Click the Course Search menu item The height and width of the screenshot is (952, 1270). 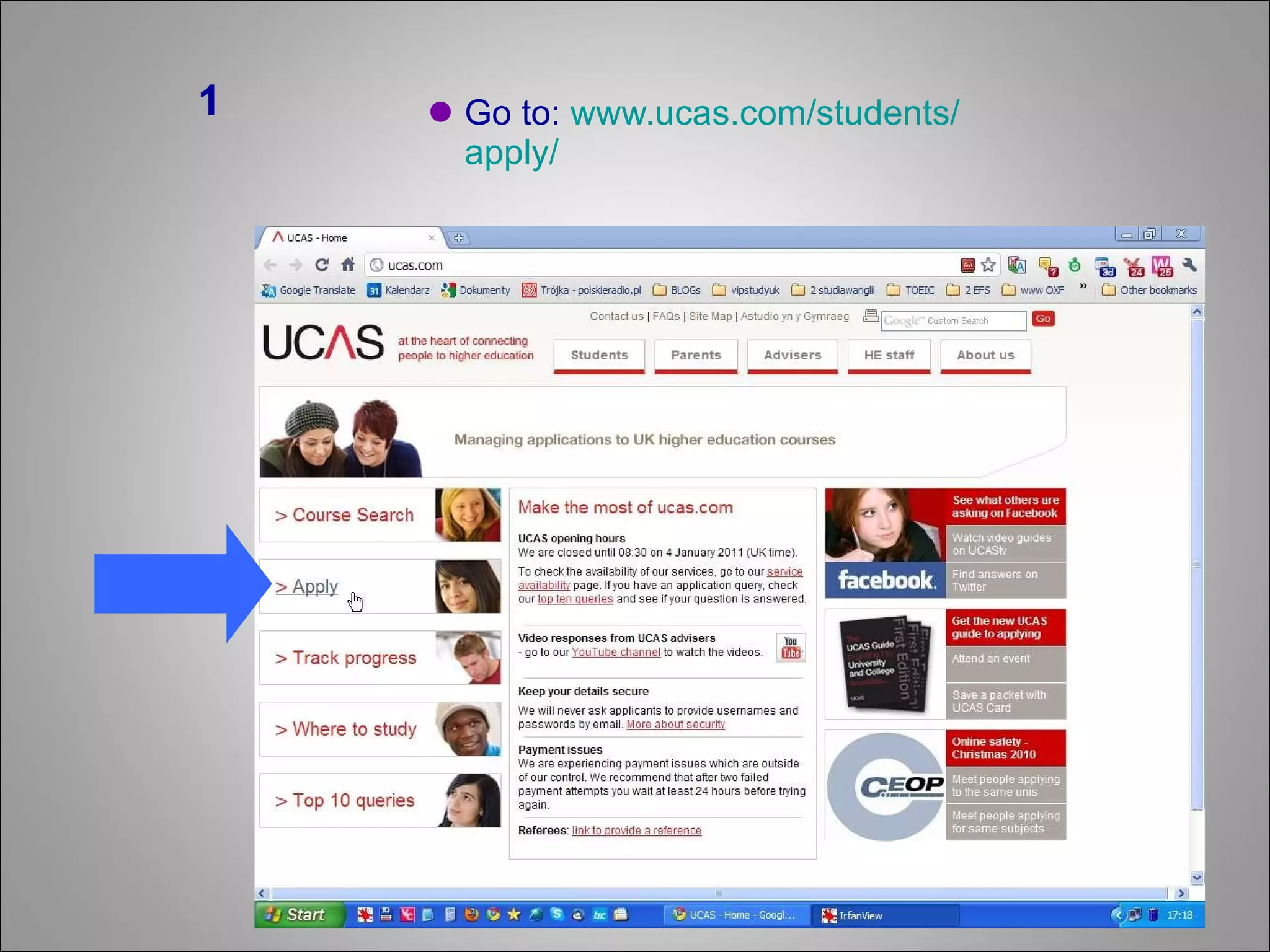click(x=380, y=515)
